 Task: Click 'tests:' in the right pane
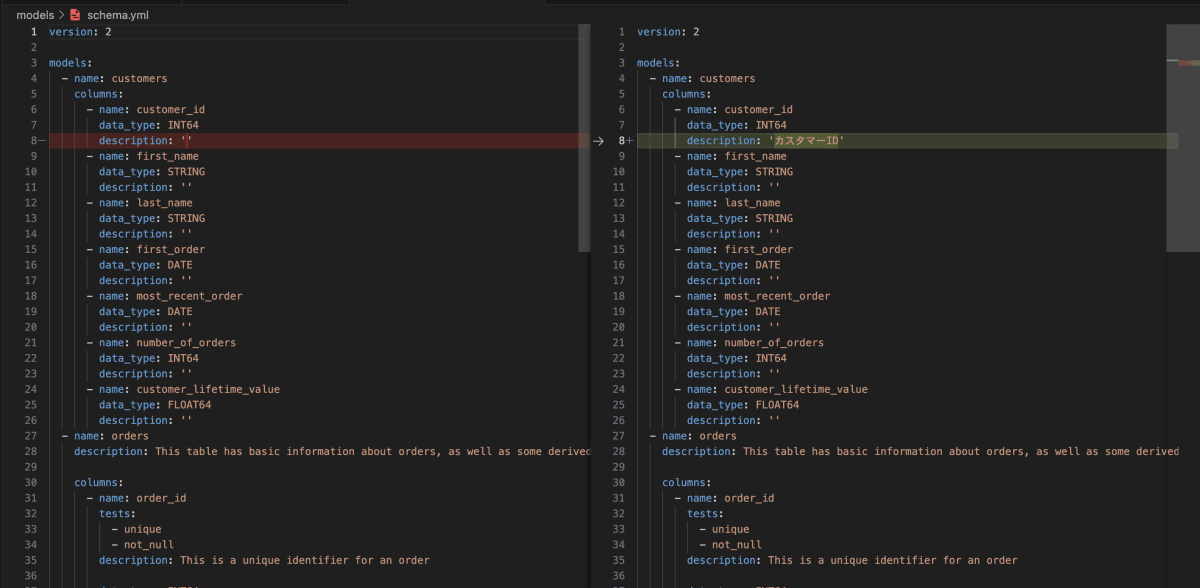point(705,513)
